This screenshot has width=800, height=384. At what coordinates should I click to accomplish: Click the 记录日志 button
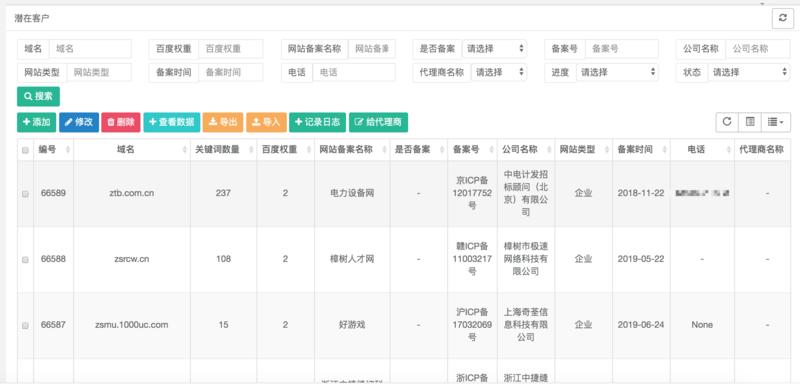point(317,122)
